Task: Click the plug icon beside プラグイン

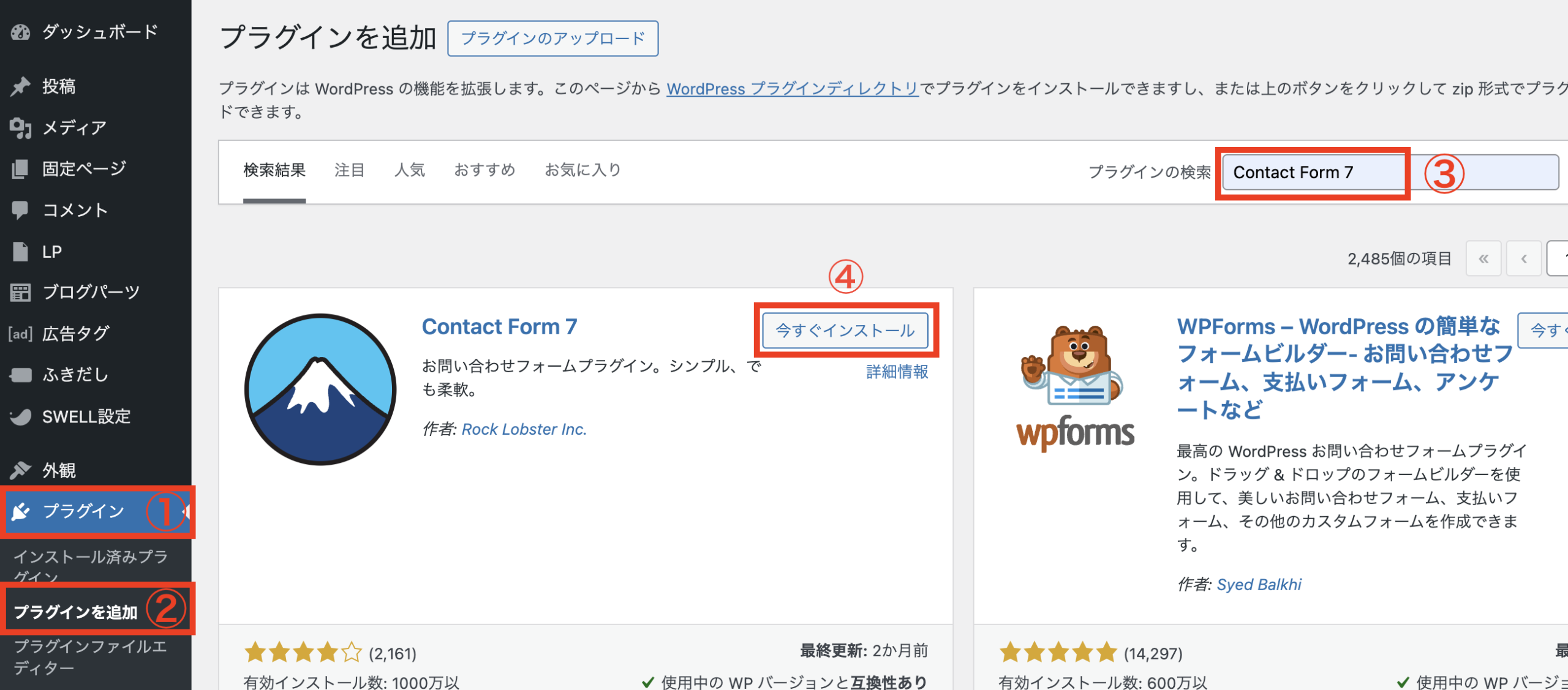Action: (x=20, y=511)
